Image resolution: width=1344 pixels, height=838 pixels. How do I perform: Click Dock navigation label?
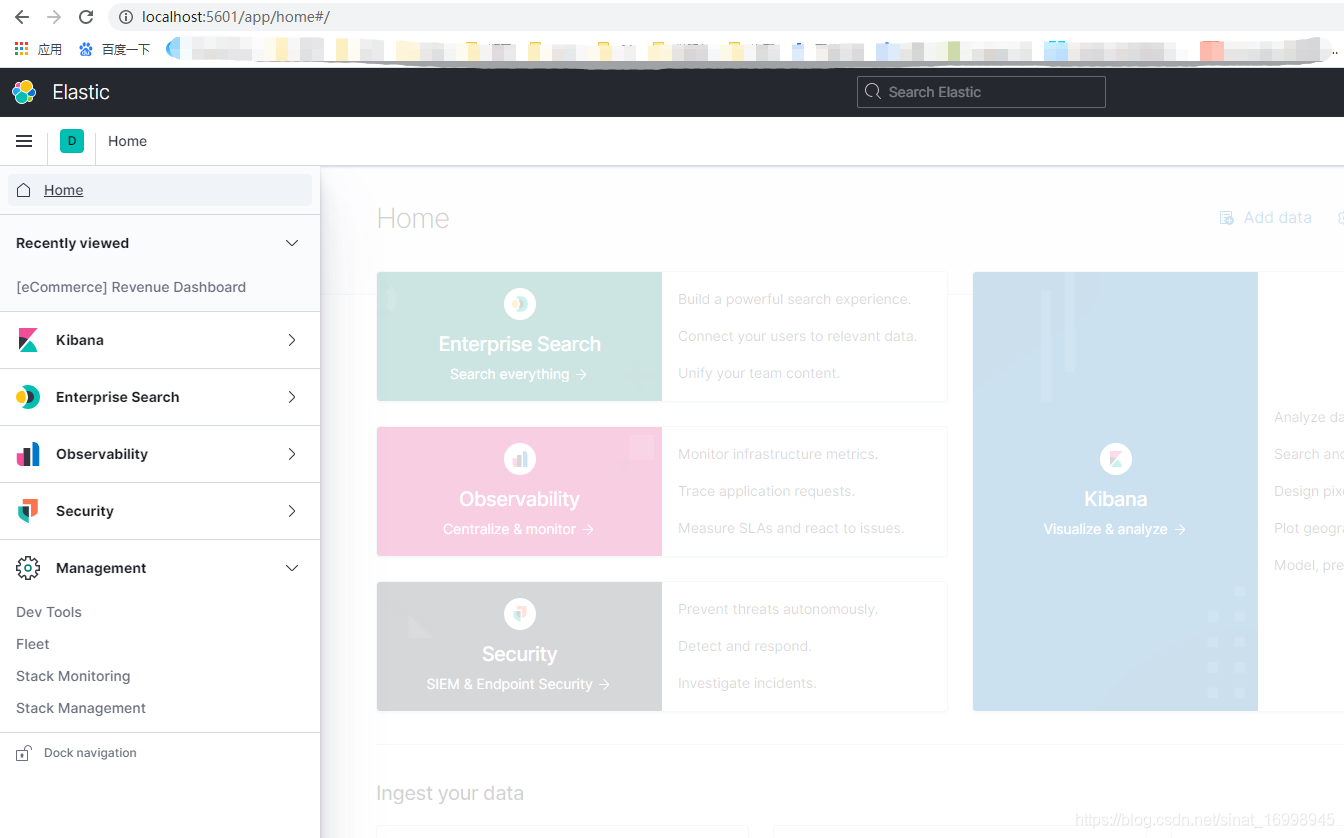[90, 753]
